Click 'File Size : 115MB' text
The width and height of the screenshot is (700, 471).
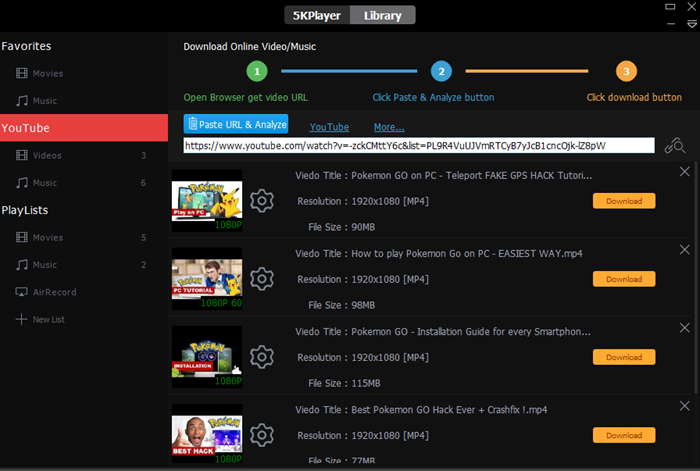click(x=344, y=383)
